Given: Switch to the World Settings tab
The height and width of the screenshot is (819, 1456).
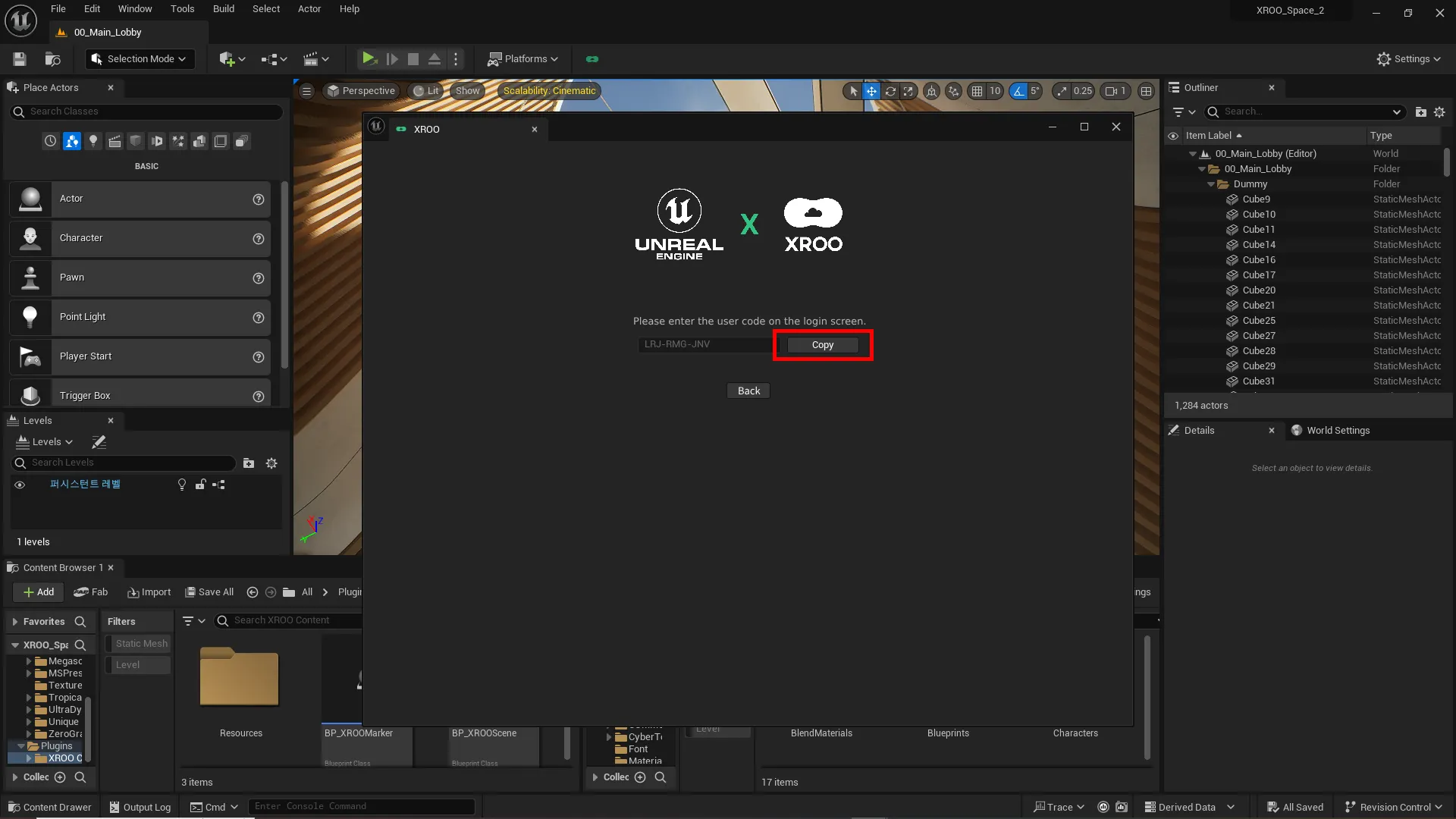Looking at the screenshot, I should pyautogui.click(x=1338, y=431).
